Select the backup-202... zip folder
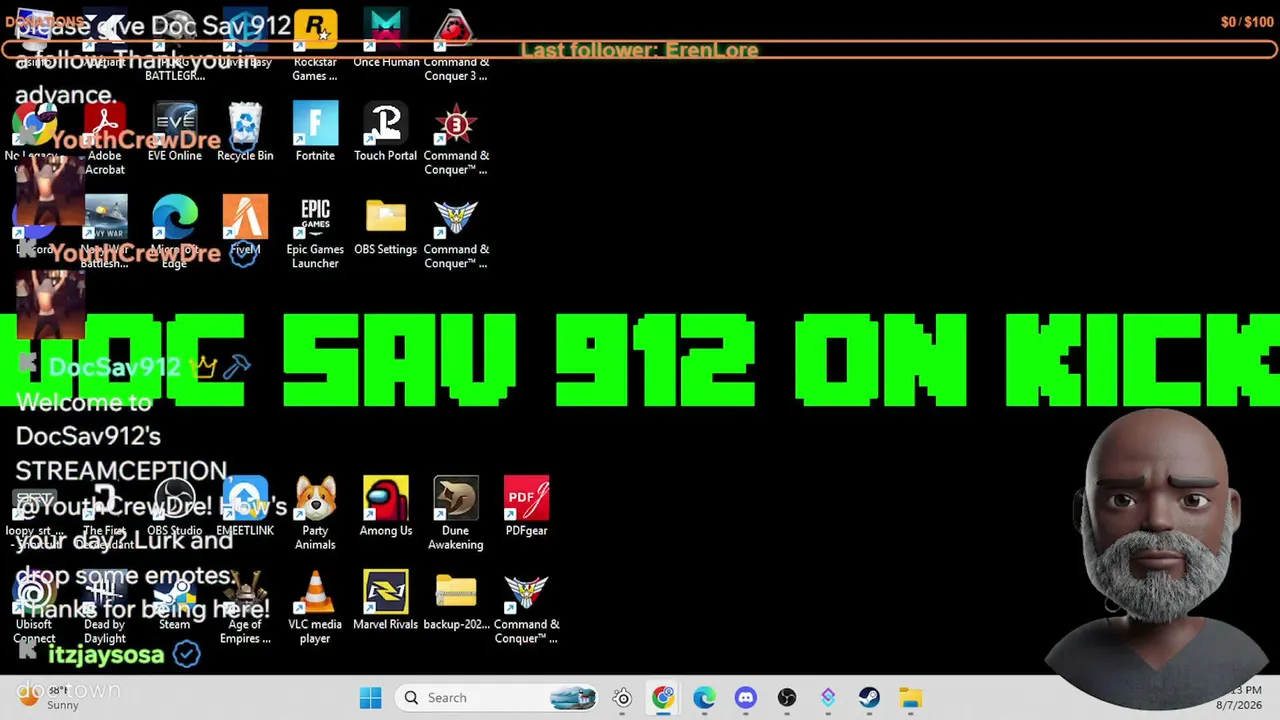 (456, 601)
